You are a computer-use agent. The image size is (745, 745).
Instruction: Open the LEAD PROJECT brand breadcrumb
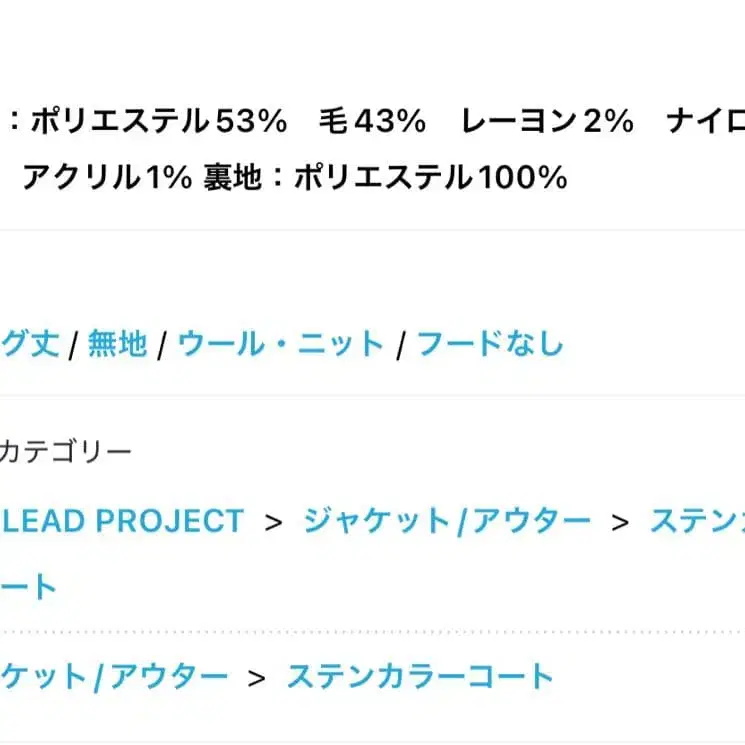[122, 521]
